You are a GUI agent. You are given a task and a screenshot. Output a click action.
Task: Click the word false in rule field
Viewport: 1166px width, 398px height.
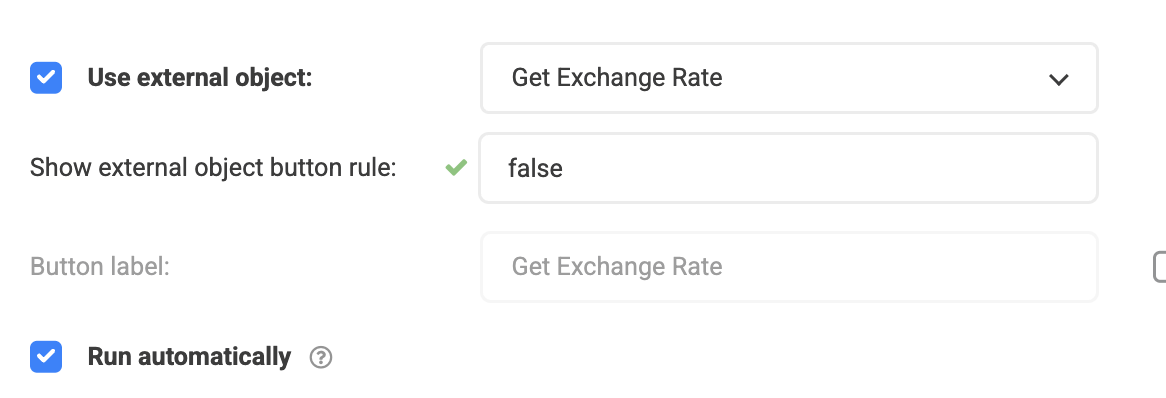(x=535, y=168)
